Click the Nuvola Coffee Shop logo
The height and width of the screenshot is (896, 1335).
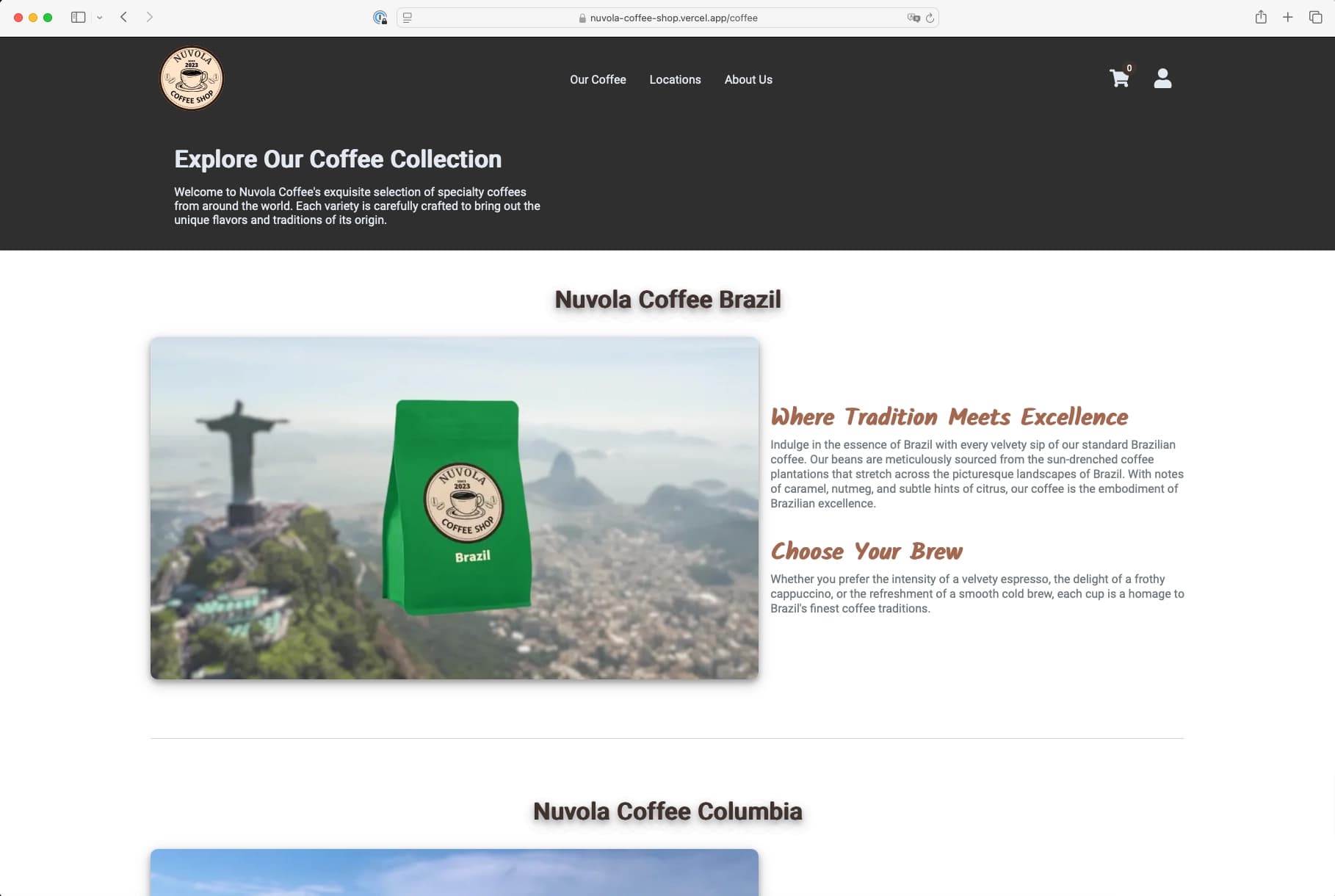(x=192, y=79)
